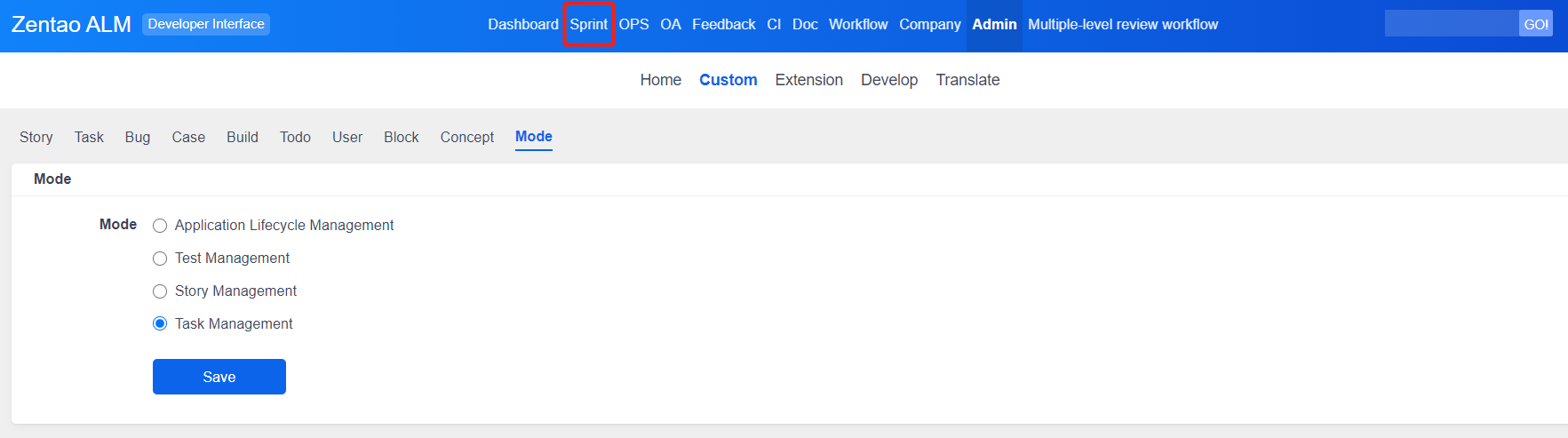Screen dimensions: 1568x438
Task: Open the Bug custom tab
Action: pos(138,137)
